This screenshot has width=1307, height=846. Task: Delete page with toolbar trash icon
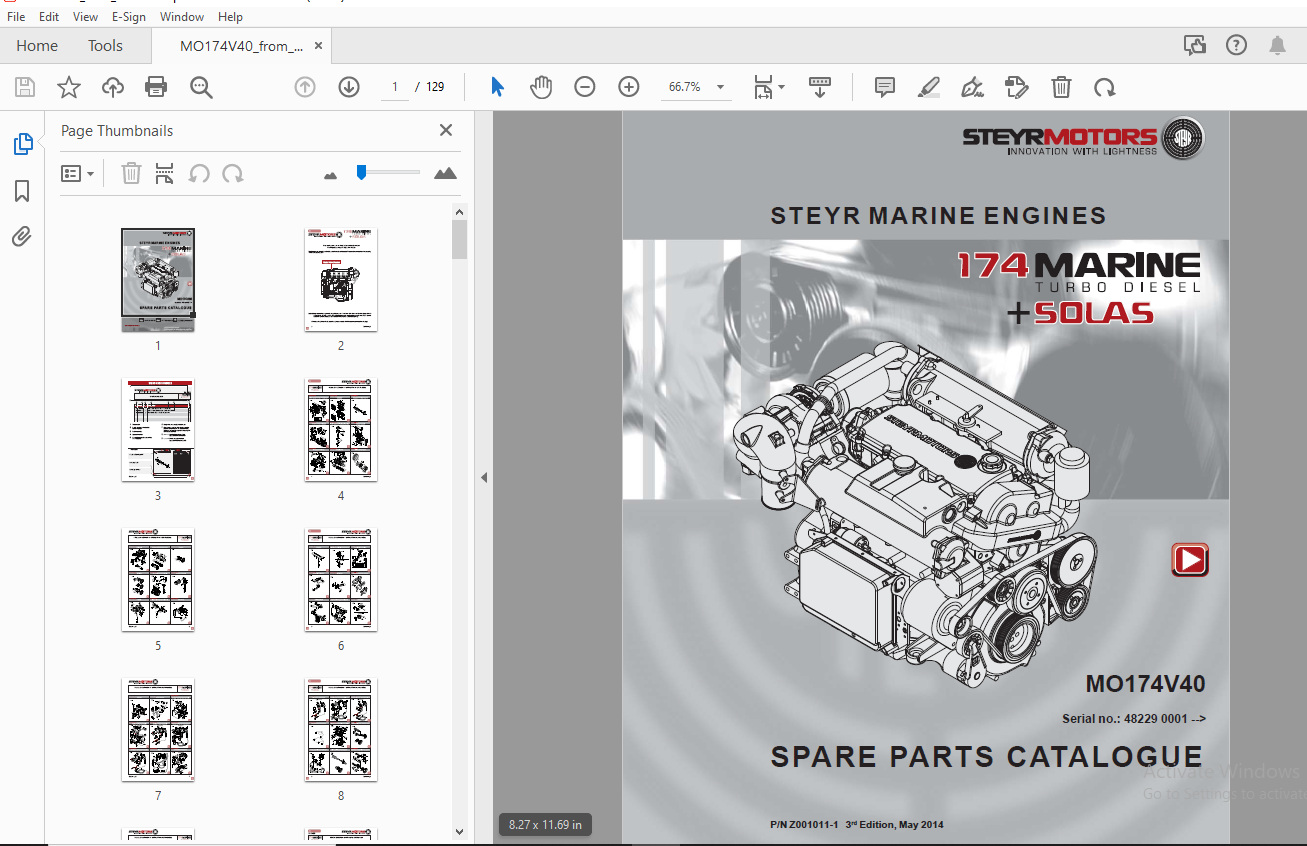(x=1061, y=87)
